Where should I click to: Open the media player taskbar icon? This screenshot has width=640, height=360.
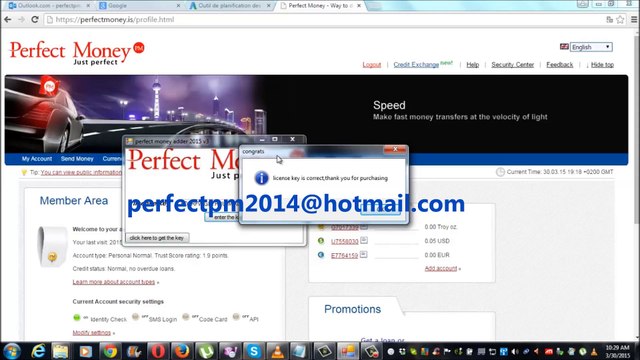point(85,351)
